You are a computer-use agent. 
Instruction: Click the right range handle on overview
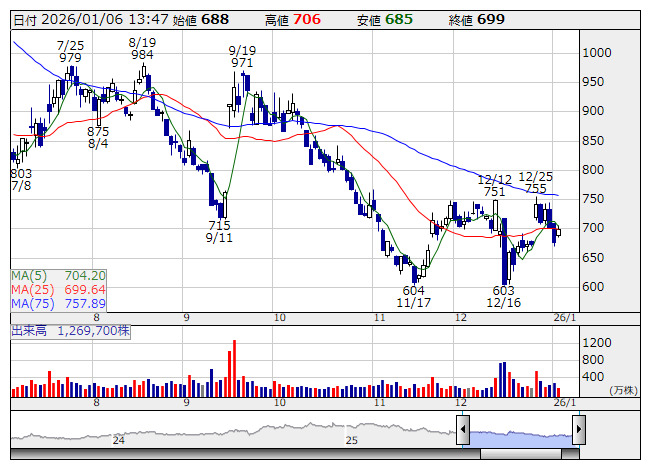tap(578, 430)
